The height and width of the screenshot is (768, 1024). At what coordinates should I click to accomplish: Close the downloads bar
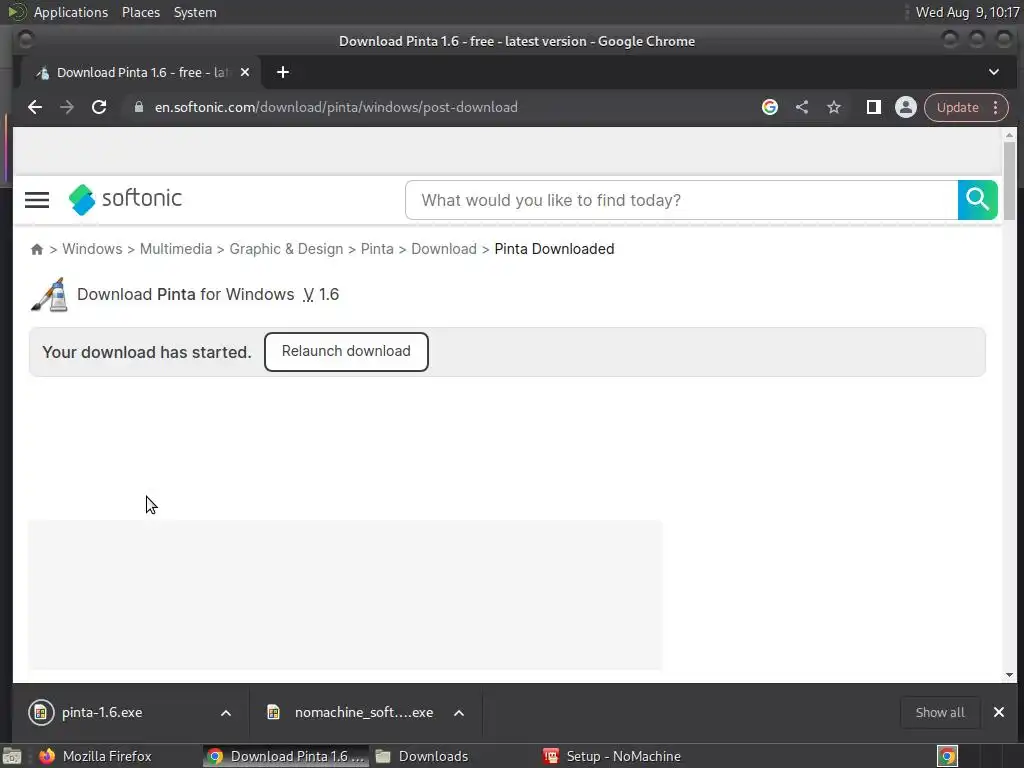999,712
